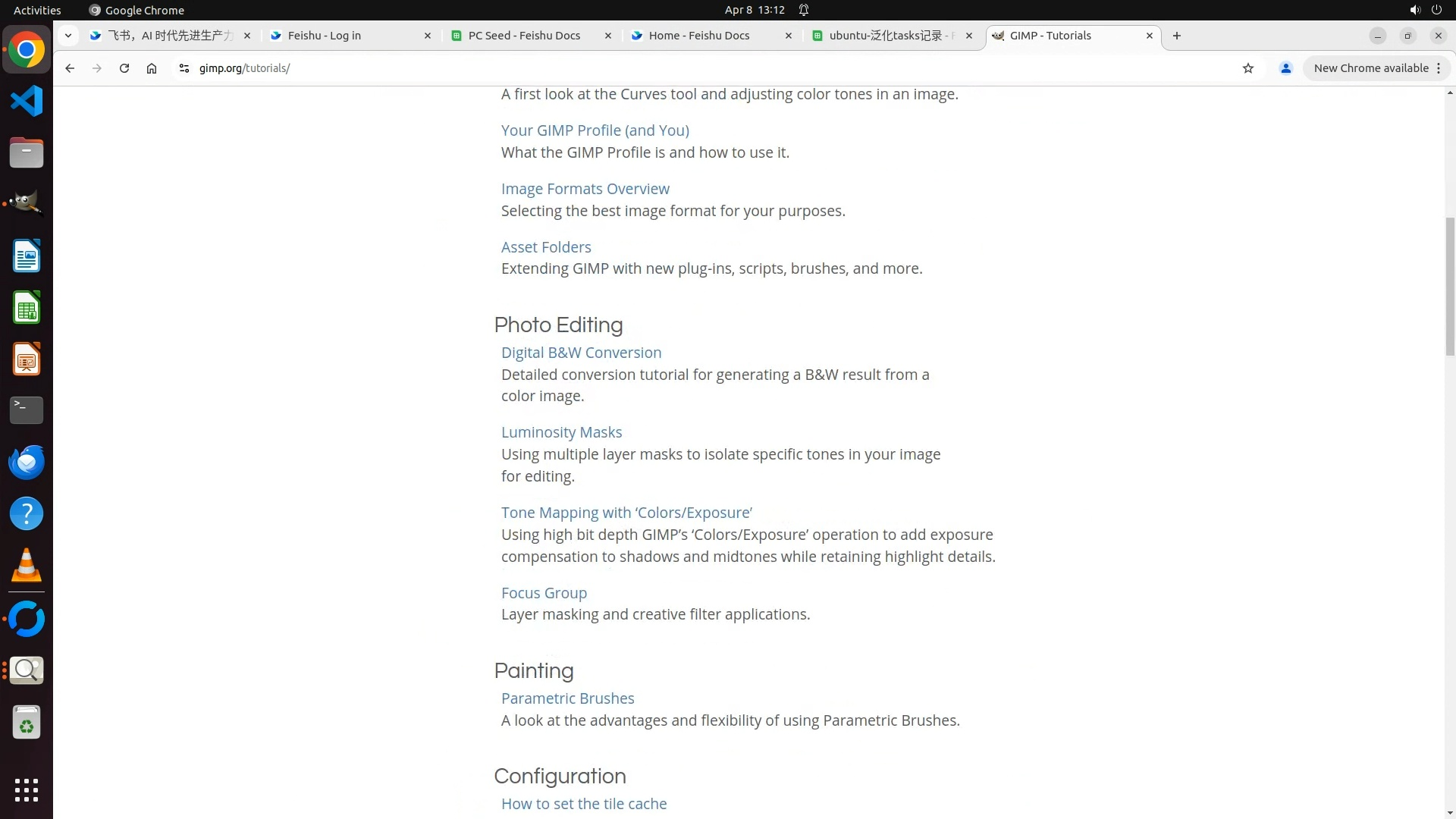Open the New Chrome available menu
This screenshot has width=1456, height=819.
click(1376, 68)
